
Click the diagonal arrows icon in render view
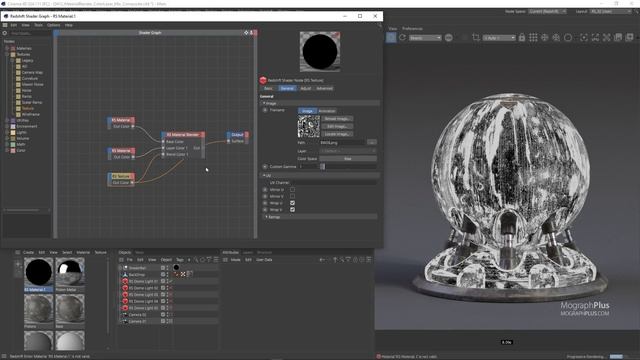point(607,38)
